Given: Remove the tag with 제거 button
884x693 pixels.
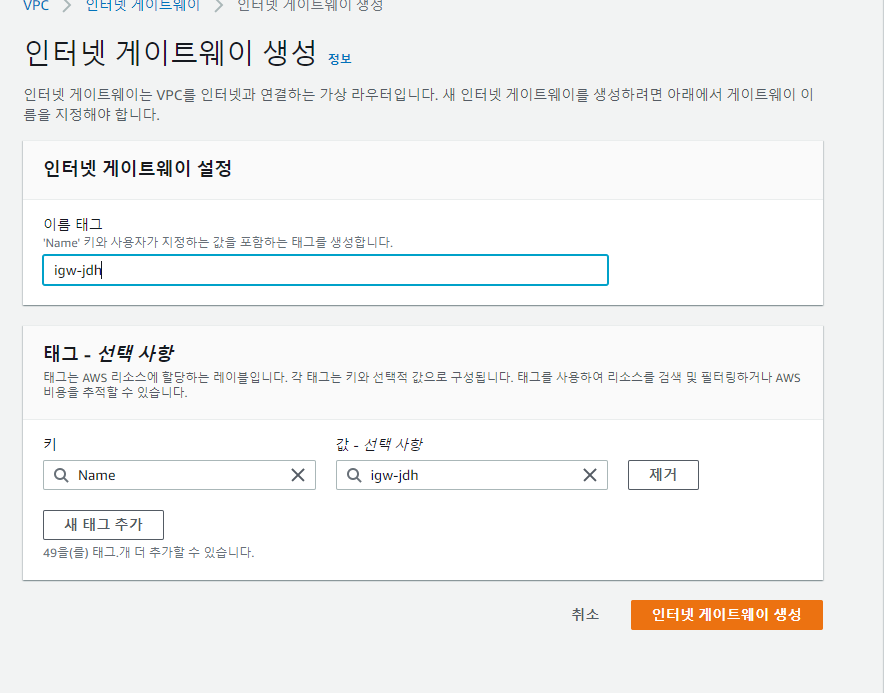Looking at the screenshot, I should click(x=663, y=475).
